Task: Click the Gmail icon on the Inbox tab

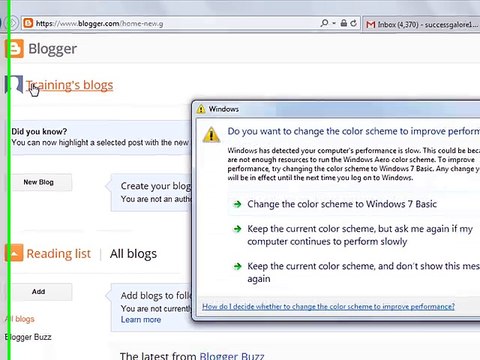Action: [x=371, y=24]
